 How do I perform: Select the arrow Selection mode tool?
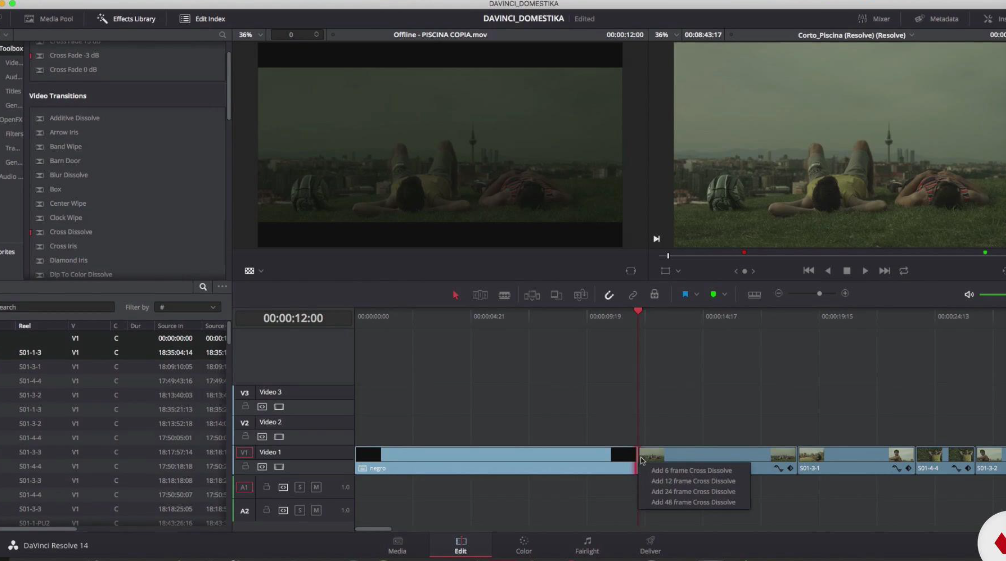point(455,295)
